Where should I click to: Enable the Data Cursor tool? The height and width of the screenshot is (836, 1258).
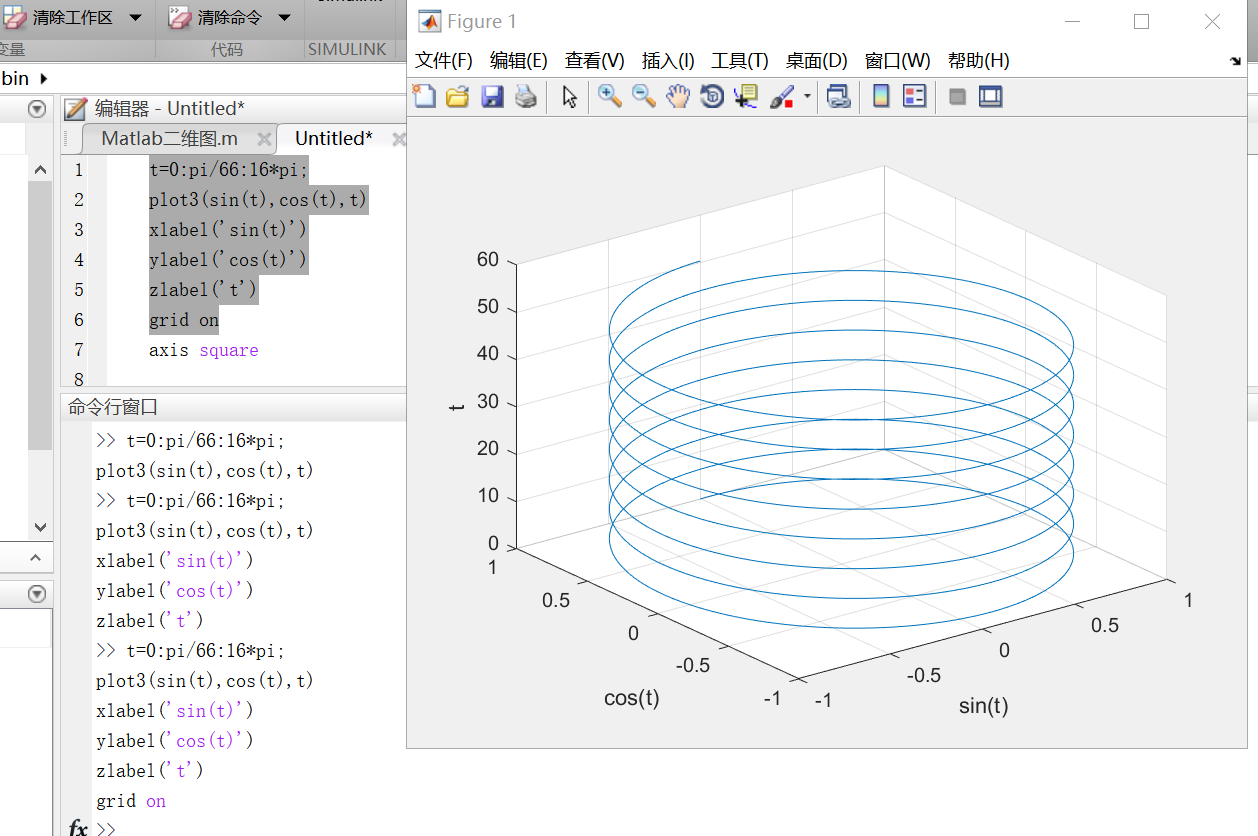click(x=746, y=96)
